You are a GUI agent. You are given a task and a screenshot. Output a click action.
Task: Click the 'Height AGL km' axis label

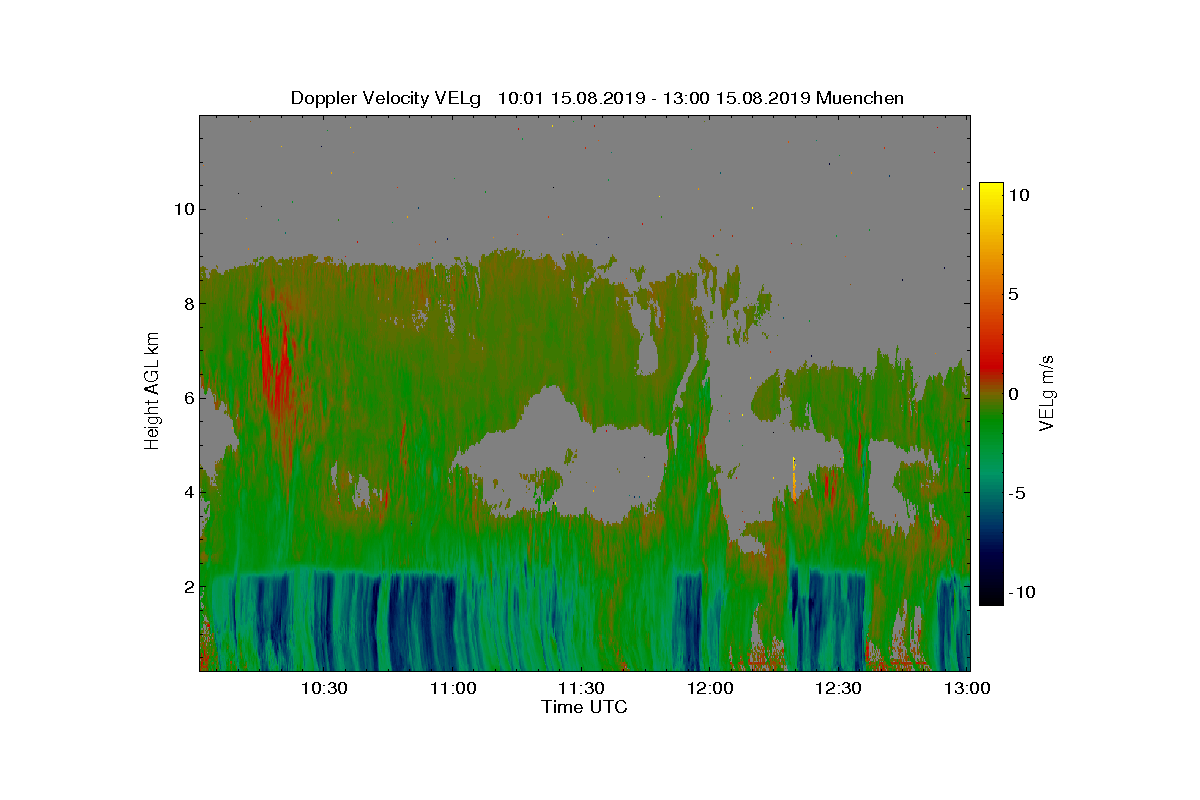(152, 392)
